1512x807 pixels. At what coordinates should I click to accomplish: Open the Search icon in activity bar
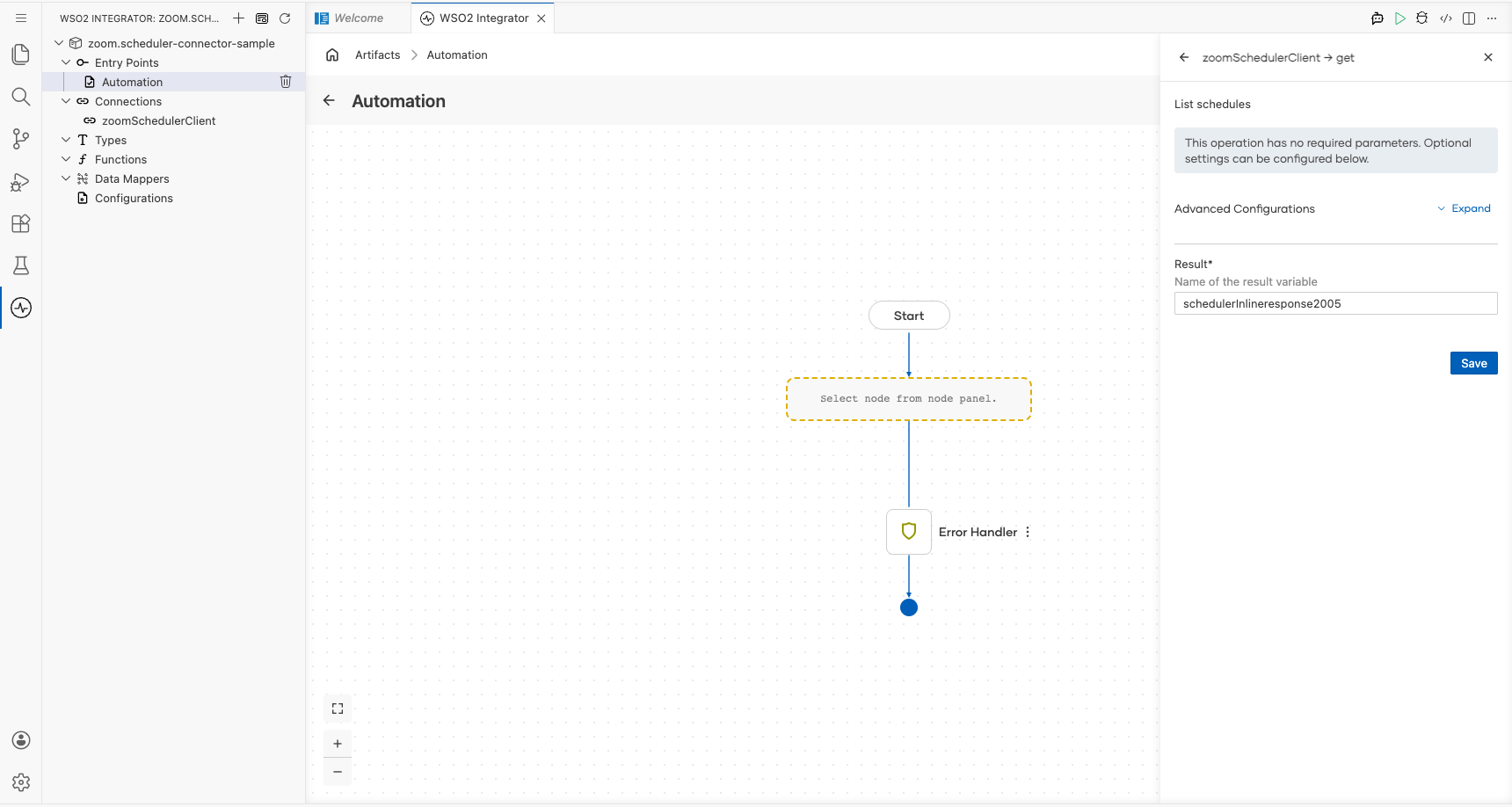[x=21, y=97]
